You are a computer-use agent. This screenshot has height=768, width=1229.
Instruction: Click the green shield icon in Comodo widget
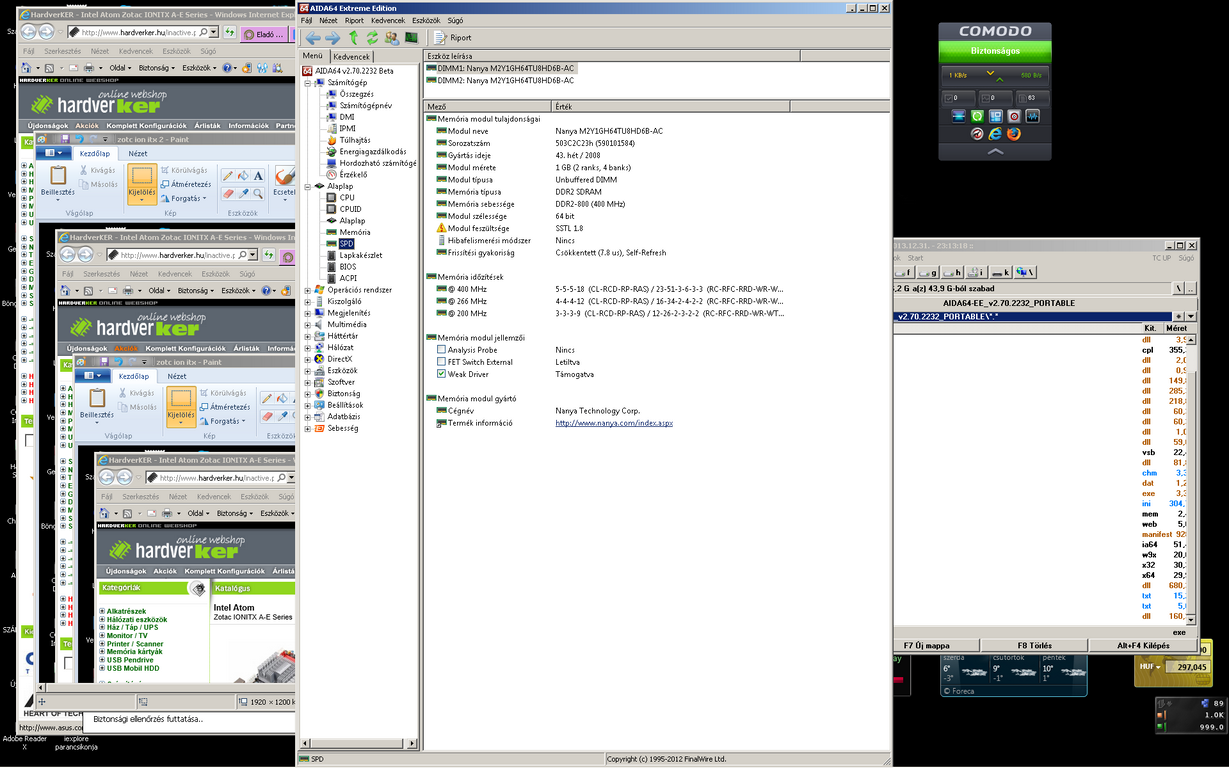pyautogui.click(x=977, y=117)
